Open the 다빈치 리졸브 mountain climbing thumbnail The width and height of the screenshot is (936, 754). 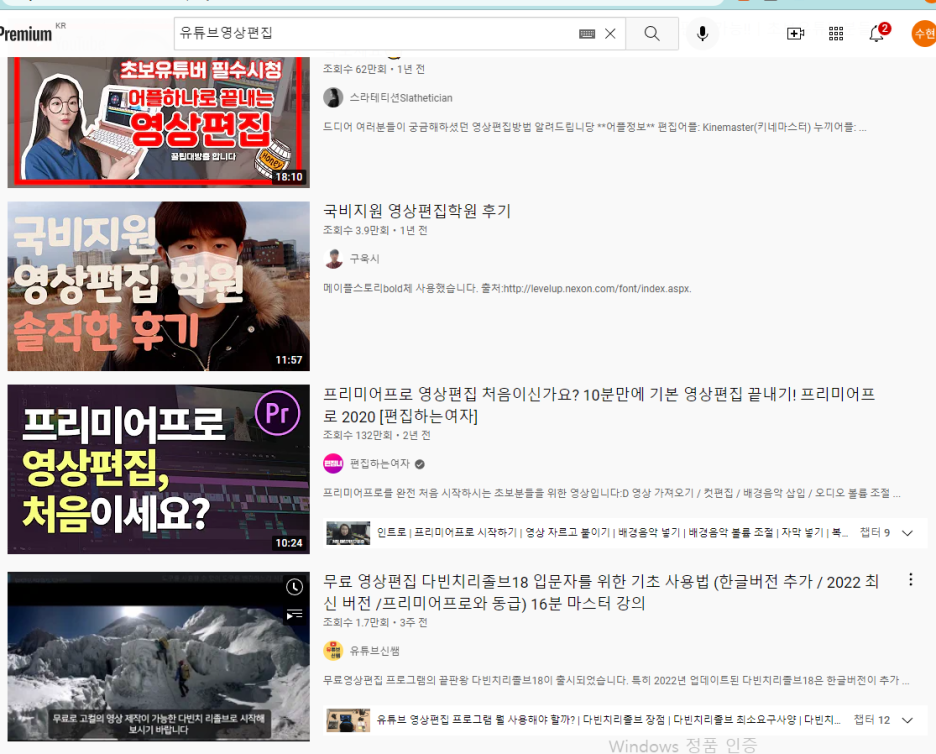(159, 657)
